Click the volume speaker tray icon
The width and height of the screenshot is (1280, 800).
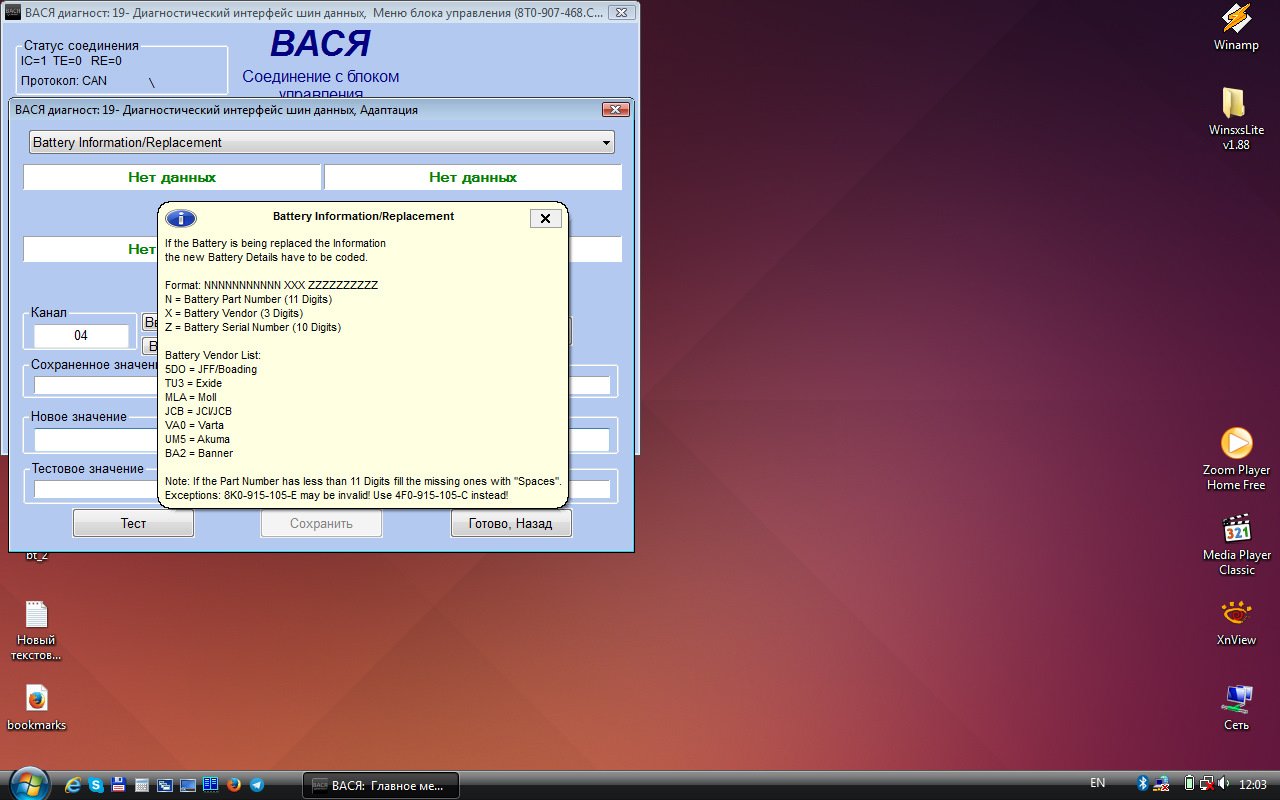coord(1224,784)
